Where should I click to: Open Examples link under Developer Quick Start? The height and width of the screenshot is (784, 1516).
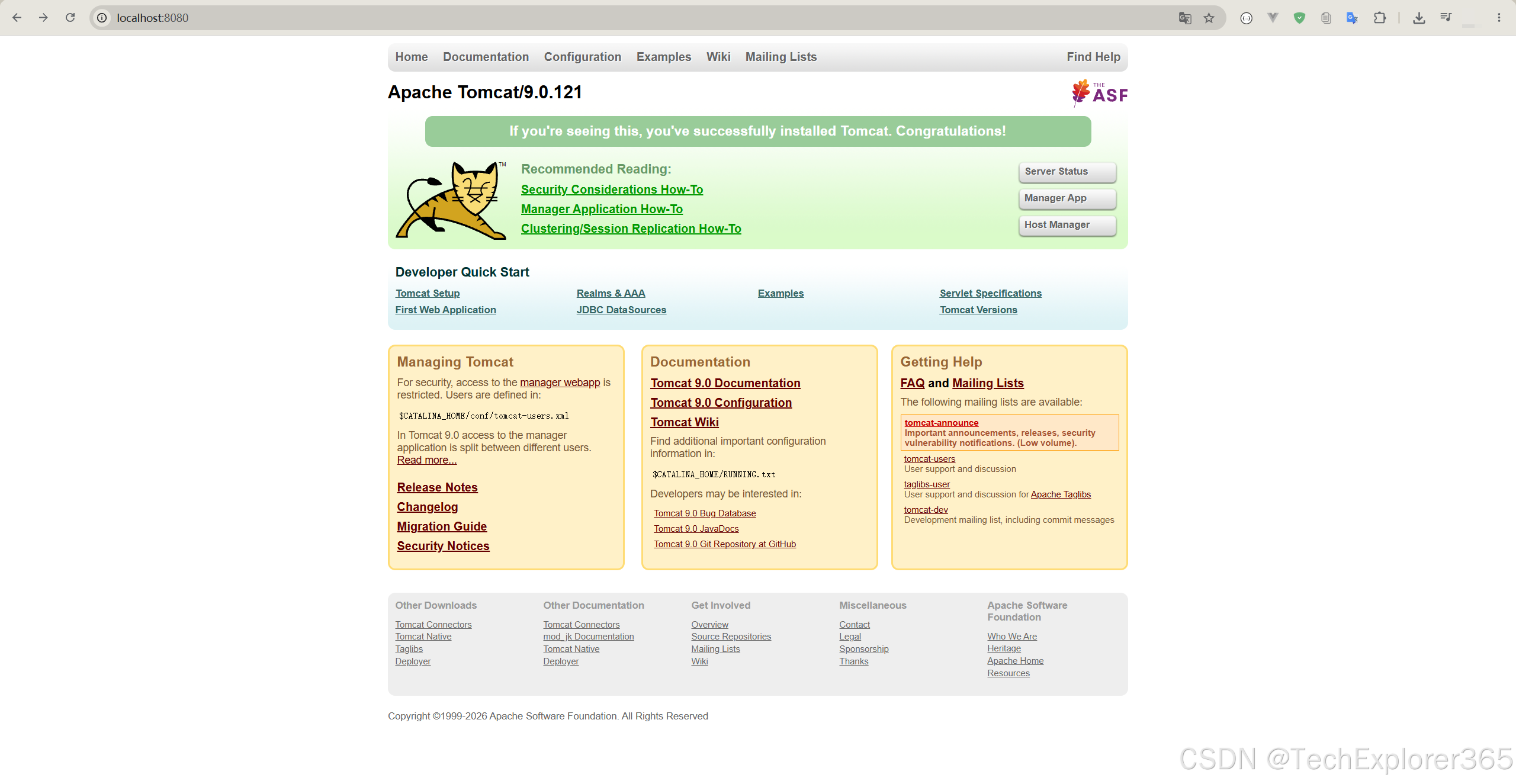click(781, 293)
